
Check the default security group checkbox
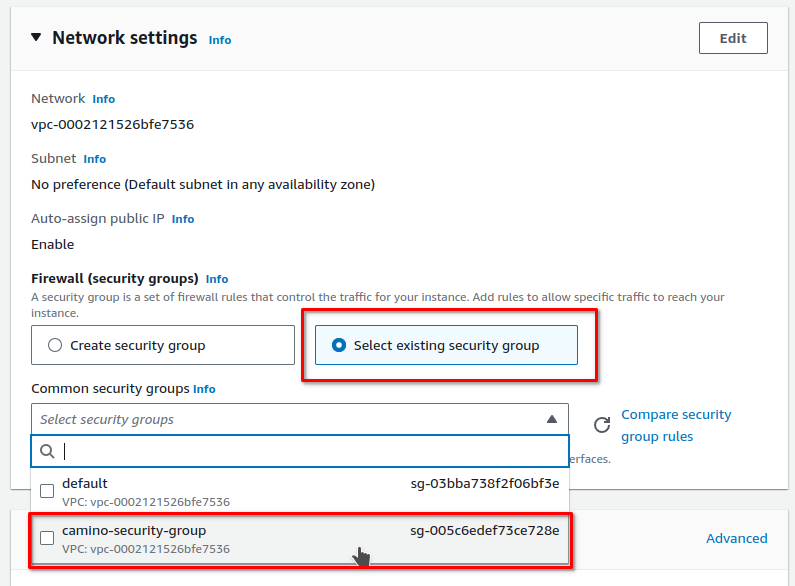coord(47,491)
